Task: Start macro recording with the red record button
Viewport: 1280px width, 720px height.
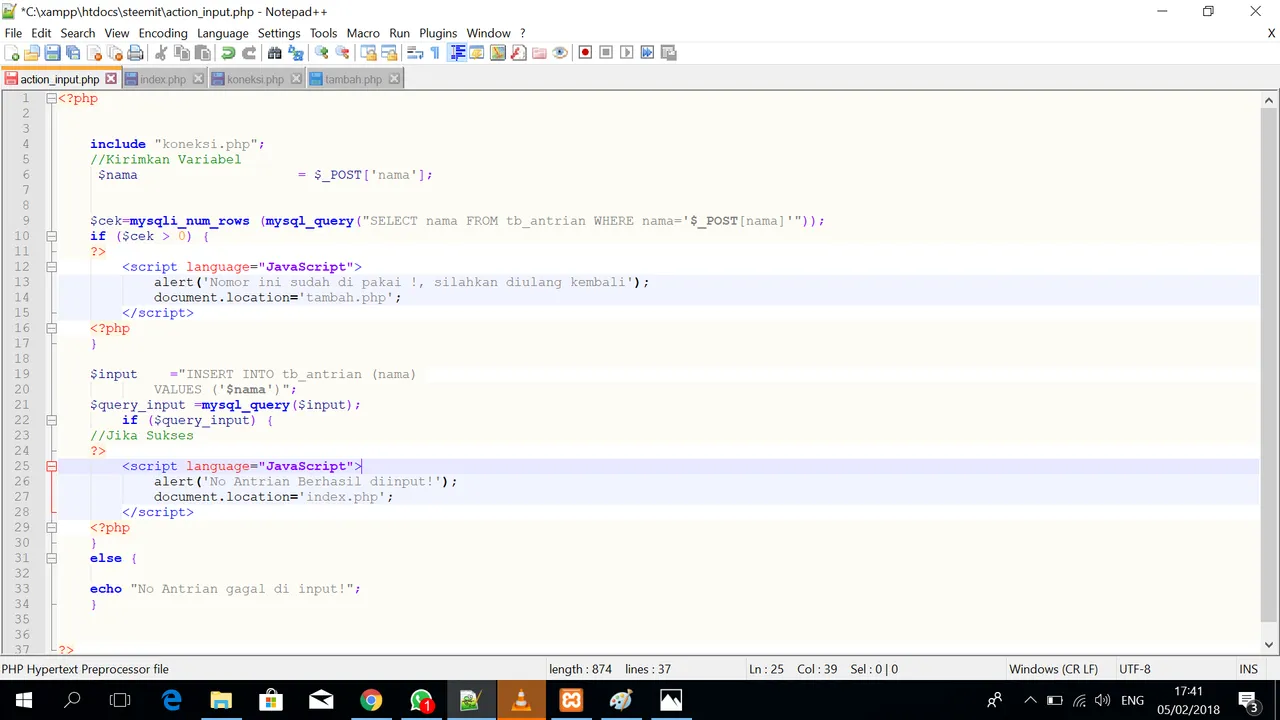Action: [x=586, y=53]
